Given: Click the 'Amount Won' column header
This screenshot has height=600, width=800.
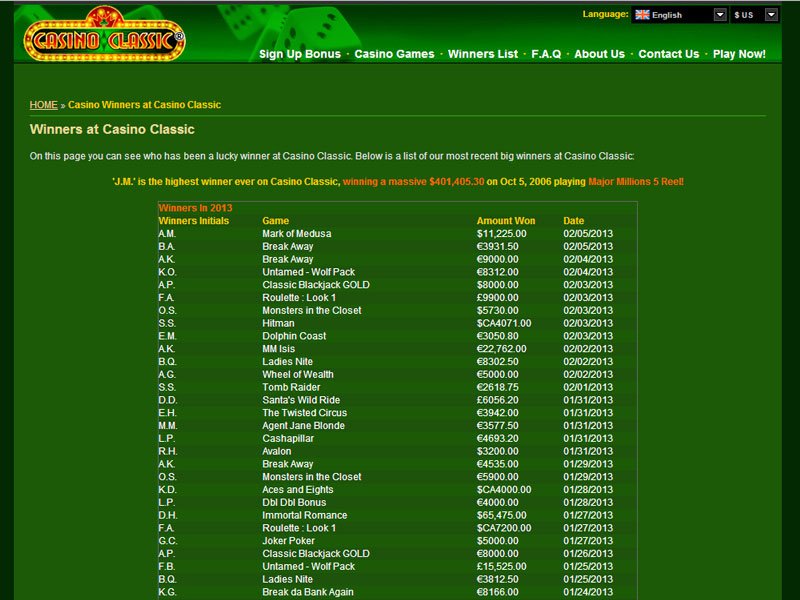Looking at the screenshot, I should [506, 221].
